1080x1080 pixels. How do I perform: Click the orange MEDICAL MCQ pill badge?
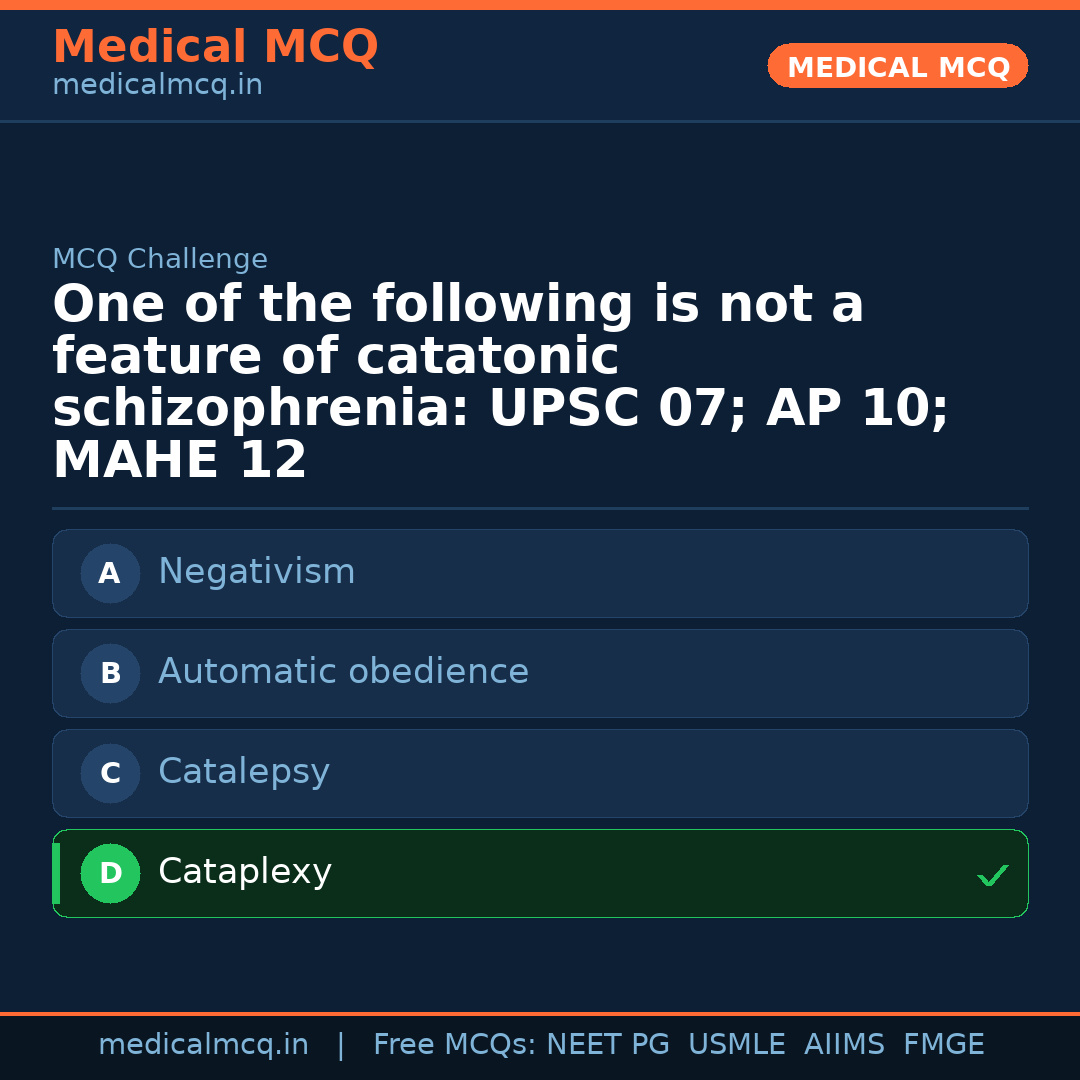click(x=897, y=66)
